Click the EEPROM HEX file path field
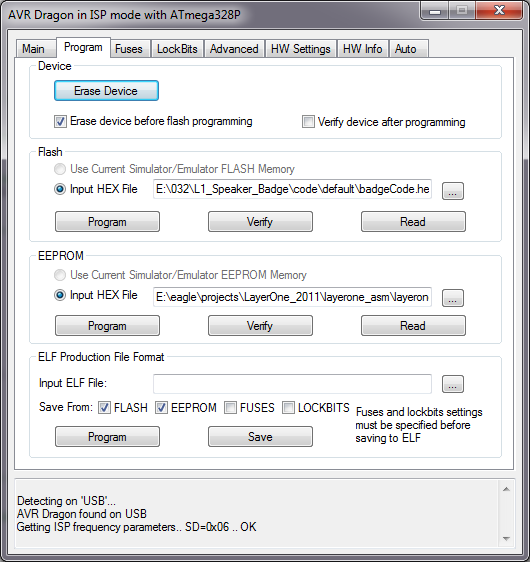Viewport: 530px width, 562px height. pyautogui.click(x=292, y=297)
